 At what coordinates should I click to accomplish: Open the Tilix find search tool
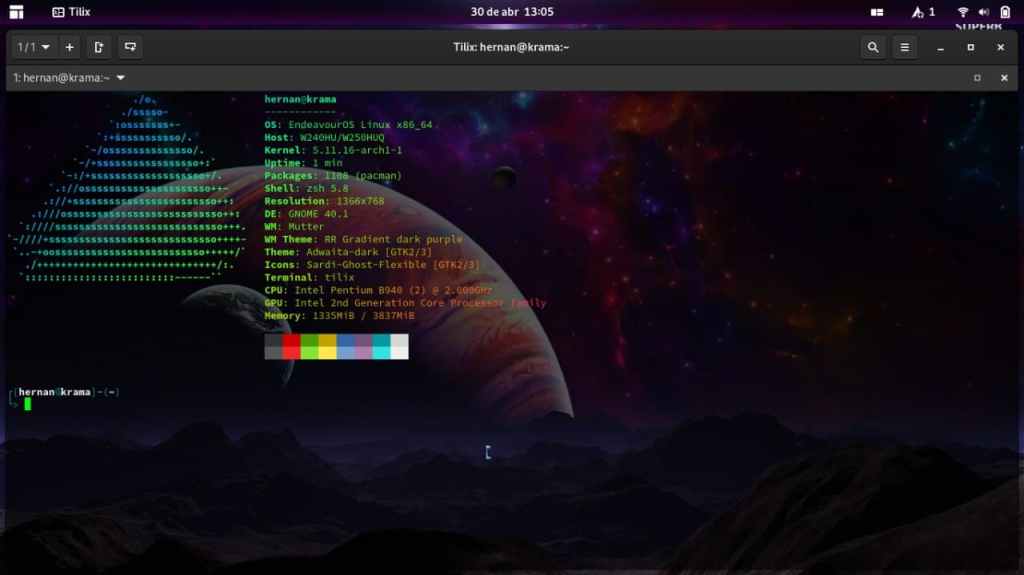coord(873,47)
